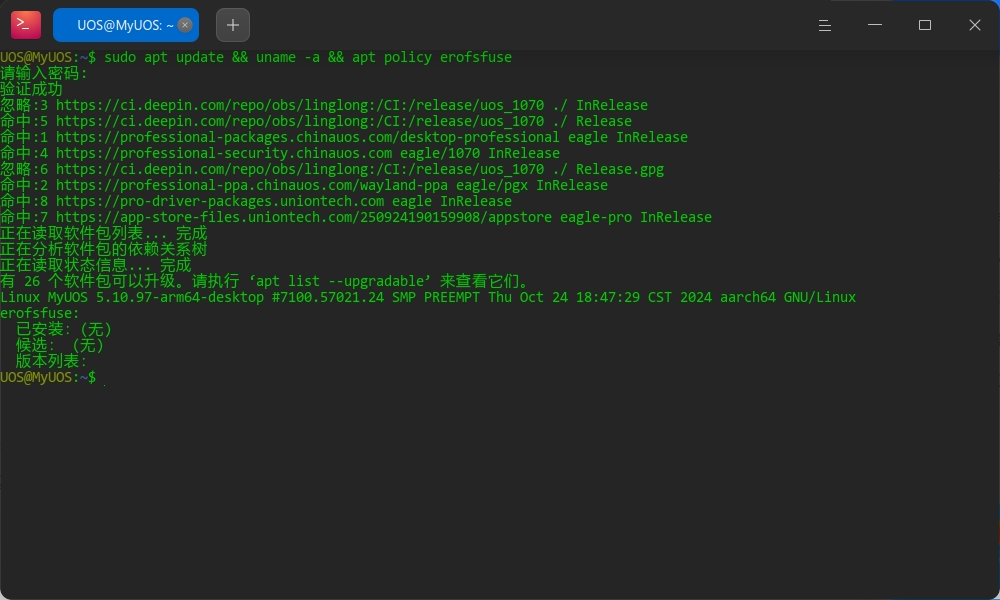Click '正在读取状态信息... 完成' line
This screenshot has width=1000, height=600.
(96, 265)
